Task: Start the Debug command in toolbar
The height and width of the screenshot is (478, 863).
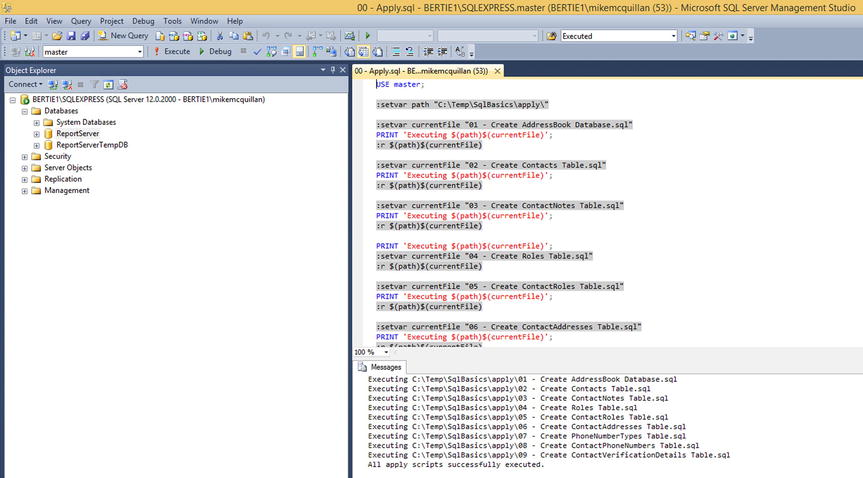Action: click(x=215, y=51)
